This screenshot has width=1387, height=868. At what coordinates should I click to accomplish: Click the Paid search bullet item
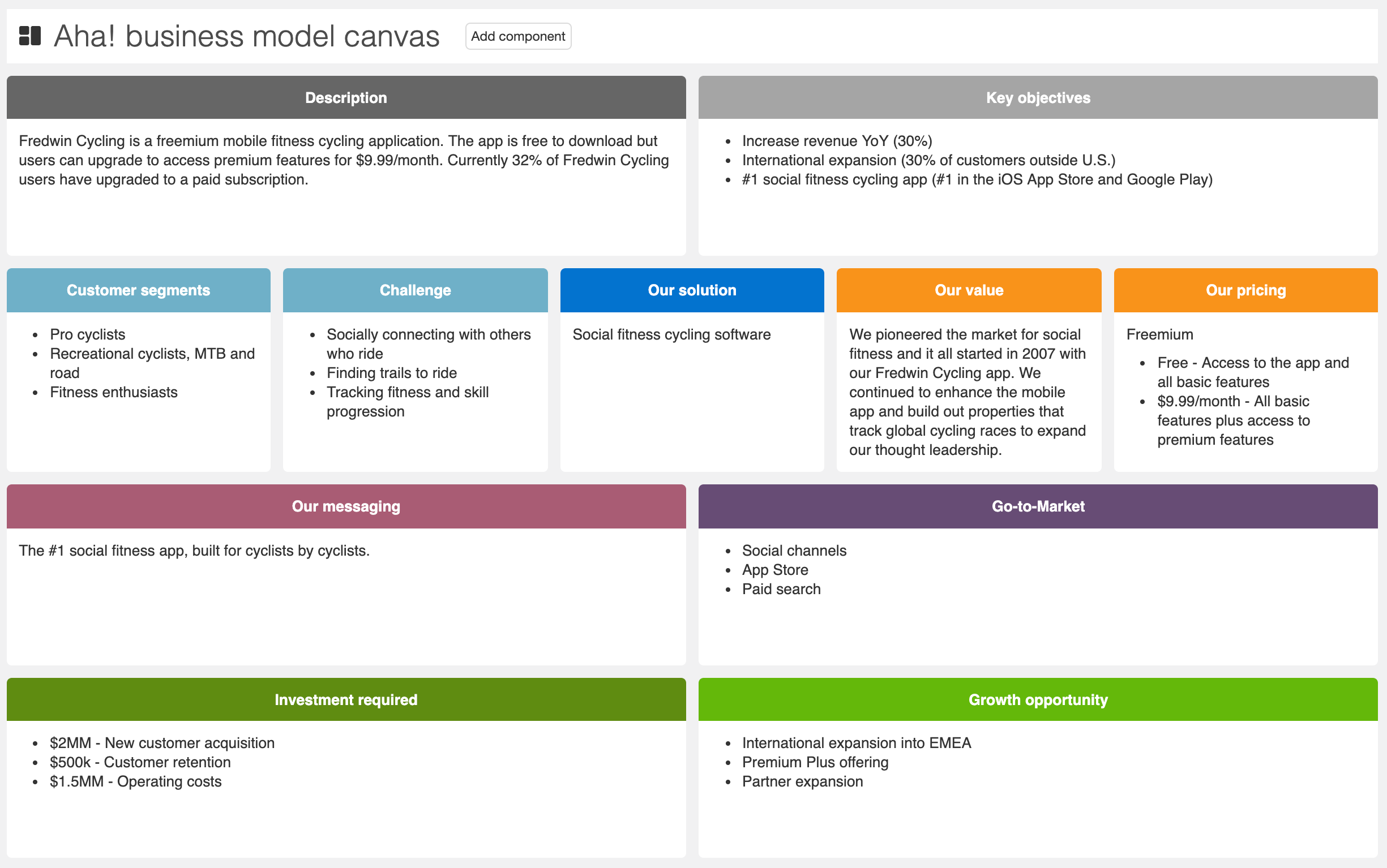point(781,588)
